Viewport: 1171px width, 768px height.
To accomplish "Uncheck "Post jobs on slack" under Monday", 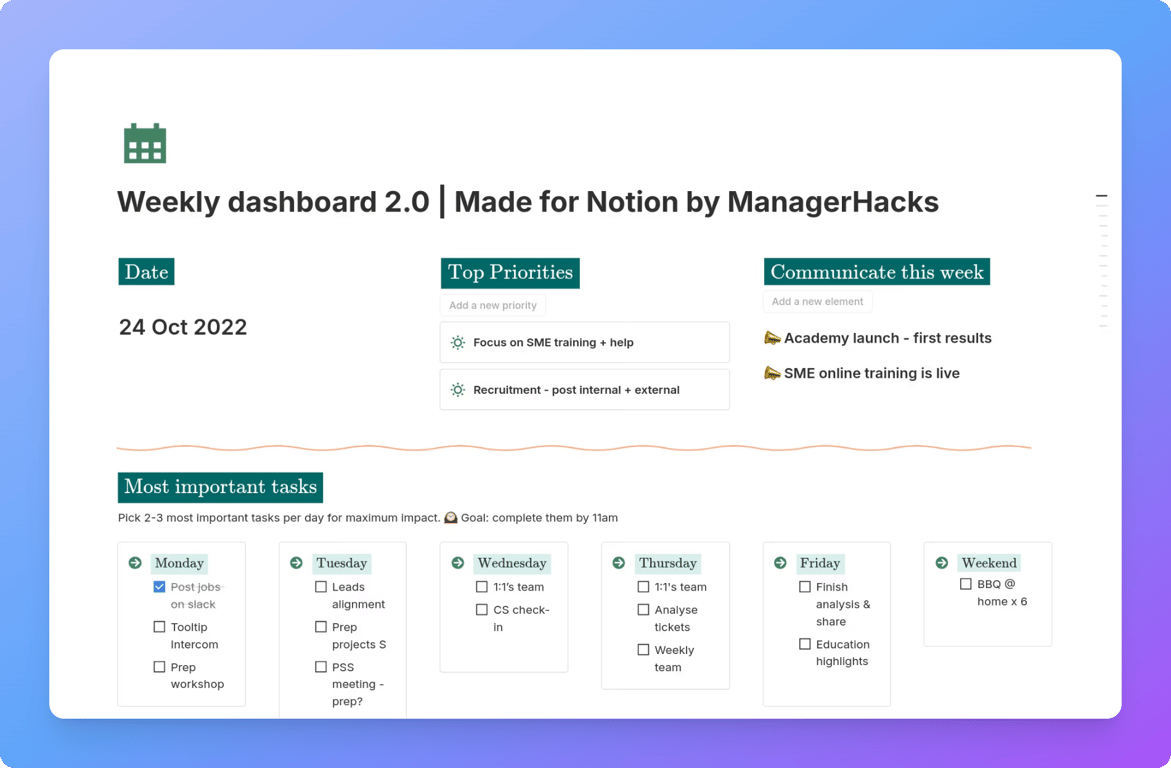I will pyautogui.click(x=158, y=587).
